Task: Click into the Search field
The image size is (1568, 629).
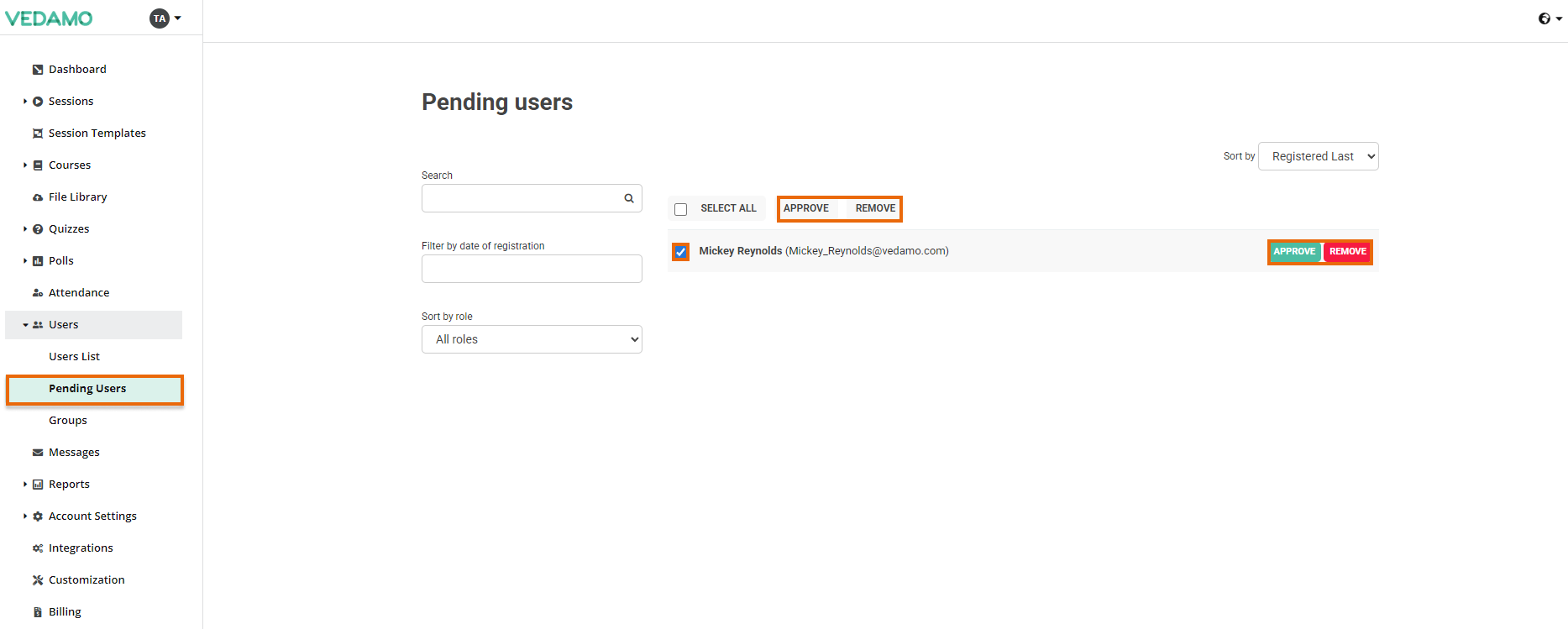Action: tap(532, 198)
